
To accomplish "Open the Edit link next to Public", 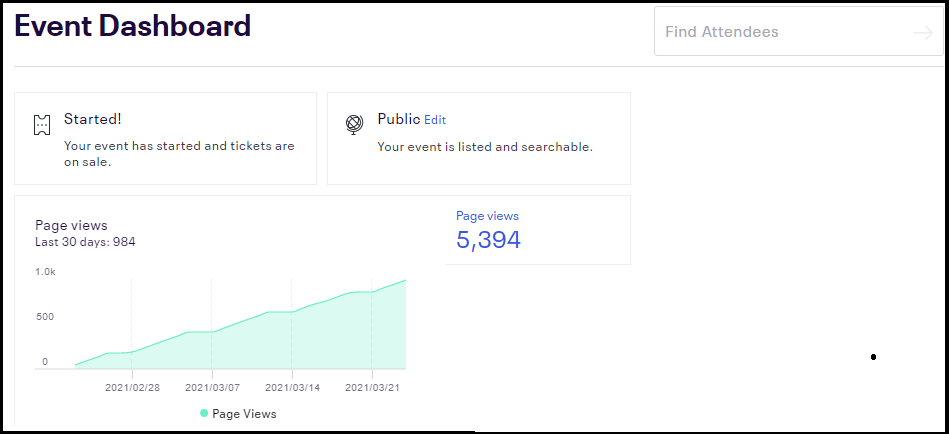I will click(x=435, y=120).
